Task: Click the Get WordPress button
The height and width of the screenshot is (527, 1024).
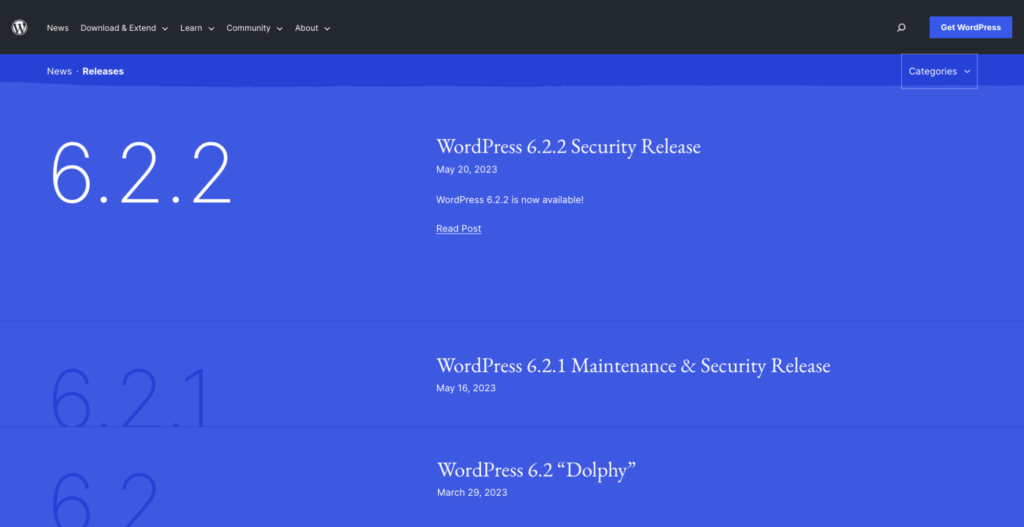Action: pyautogui.click(x=970, y=27)
